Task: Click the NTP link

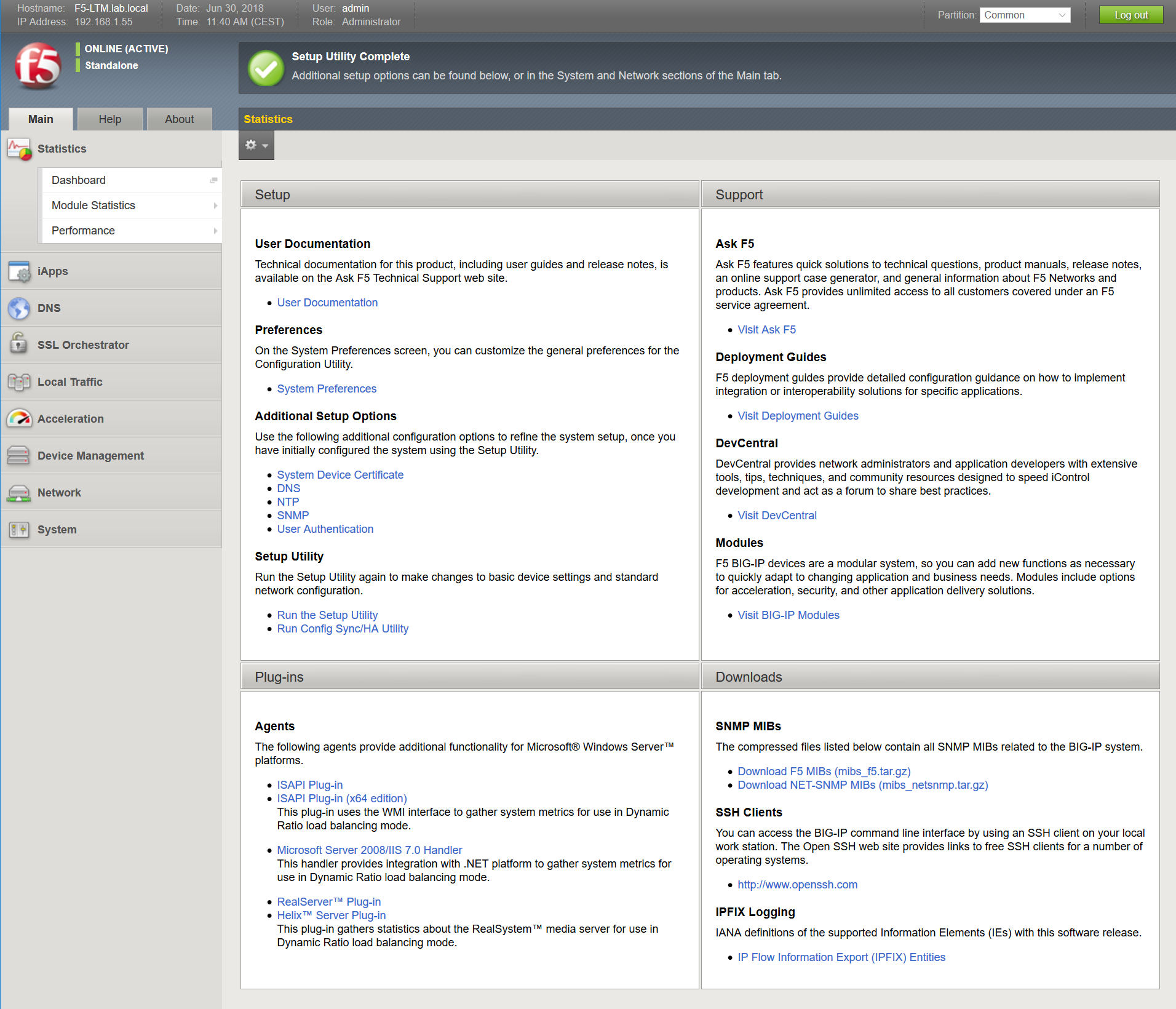Action: tap(288, 502)
